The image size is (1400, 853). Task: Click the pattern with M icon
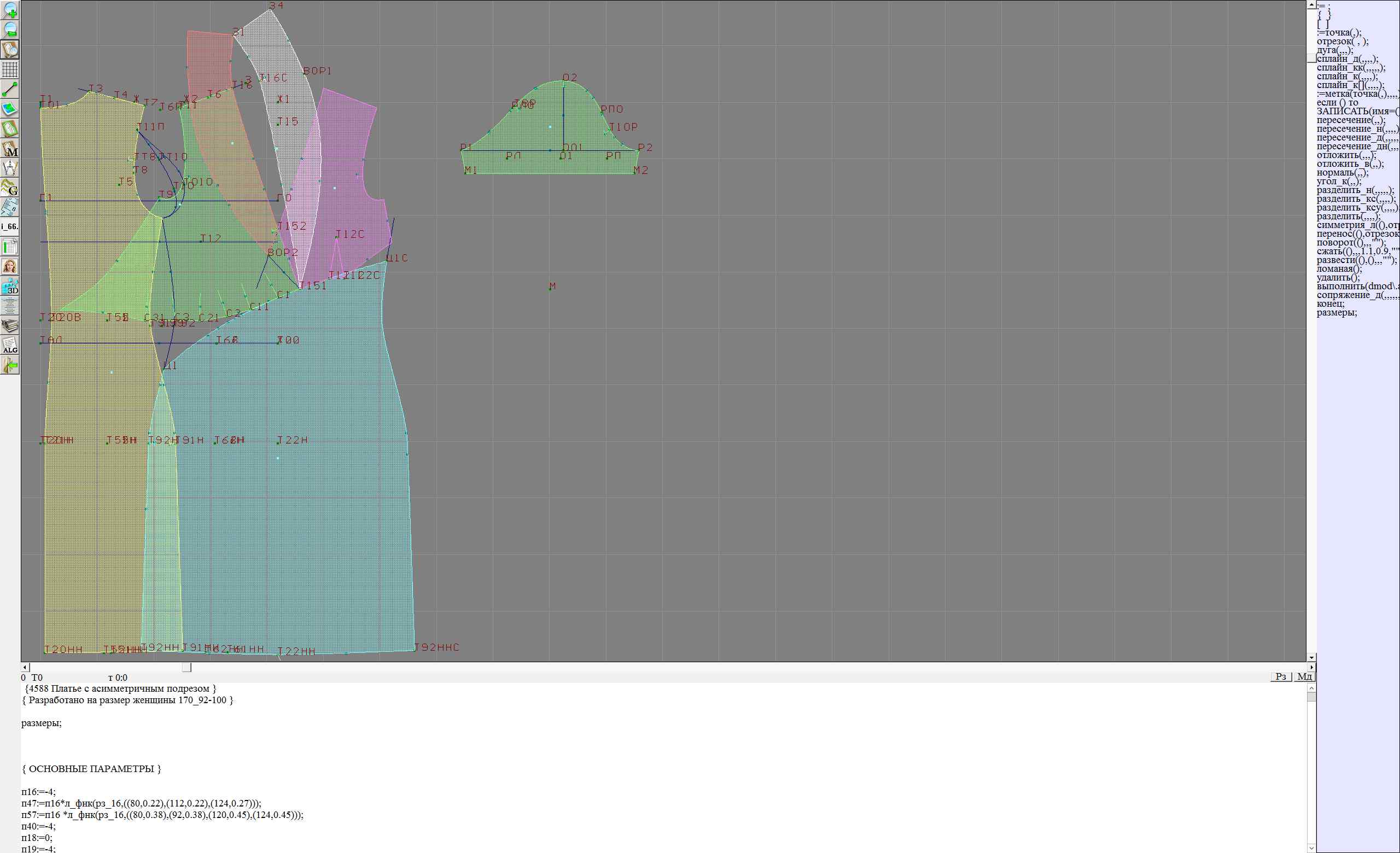10,149
